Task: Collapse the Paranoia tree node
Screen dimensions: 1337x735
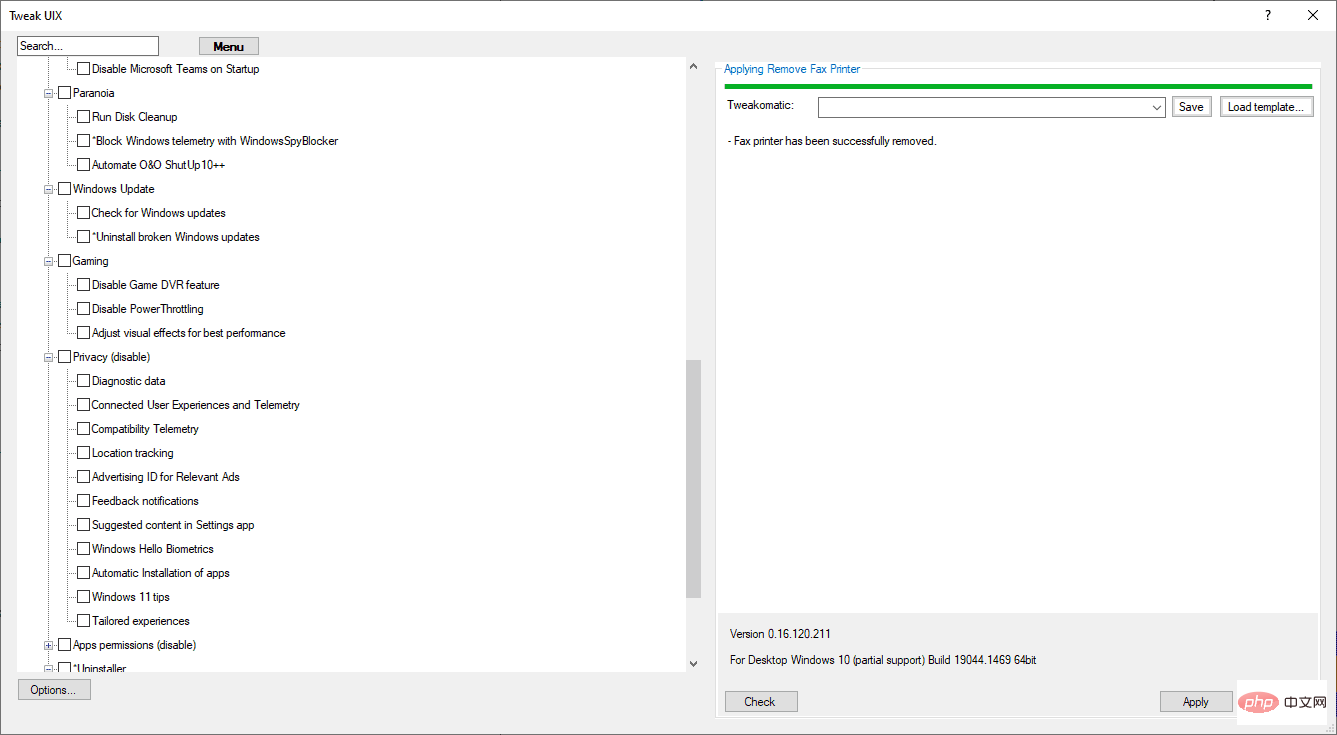Action: [x=48, y=93]
